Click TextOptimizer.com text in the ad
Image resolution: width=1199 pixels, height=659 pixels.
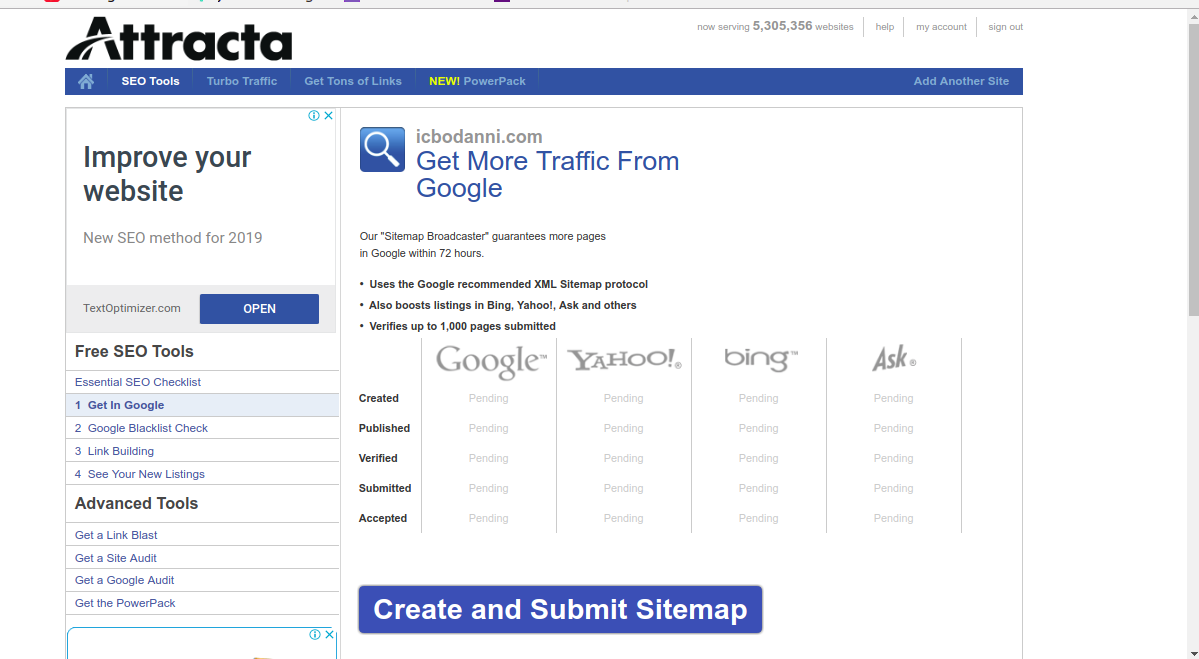[x=132, y=308]
